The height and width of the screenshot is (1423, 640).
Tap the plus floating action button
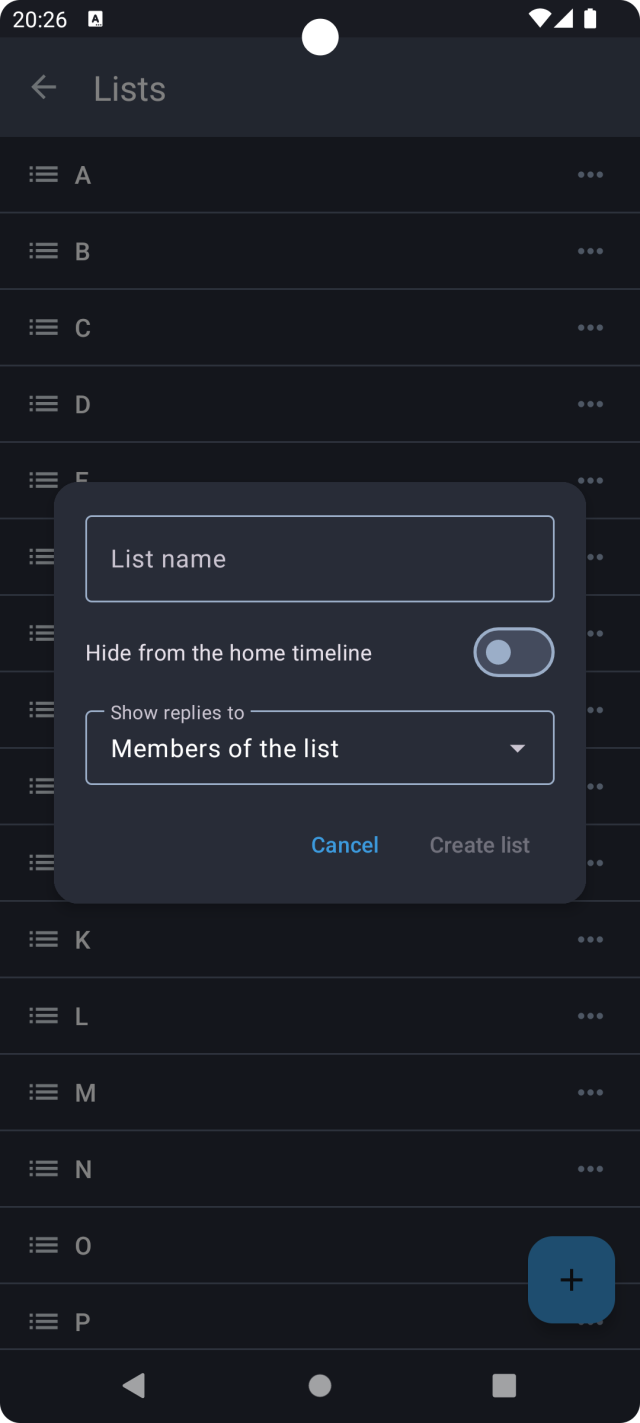[571, 1280]
